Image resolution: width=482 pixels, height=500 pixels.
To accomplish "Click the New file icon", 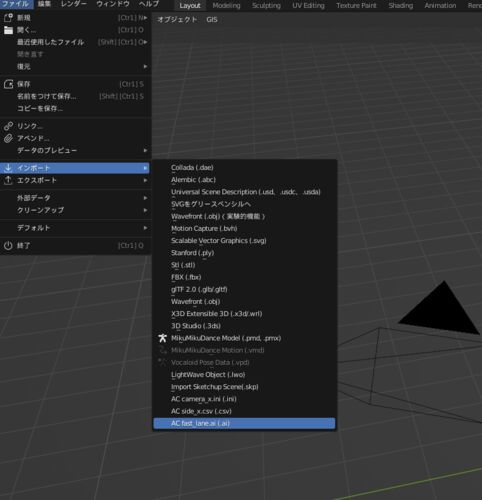I will [8, 18].
